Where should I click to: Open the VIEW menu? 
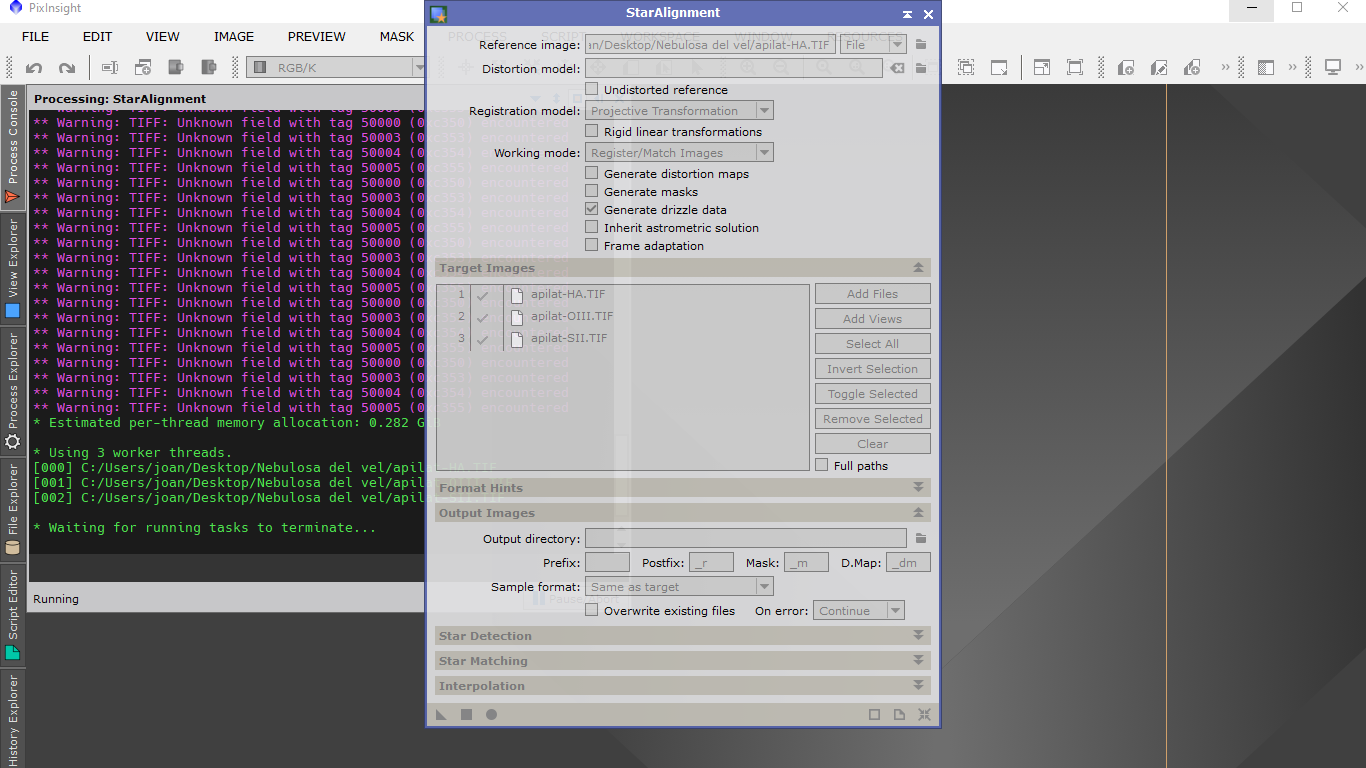point(163,37)
